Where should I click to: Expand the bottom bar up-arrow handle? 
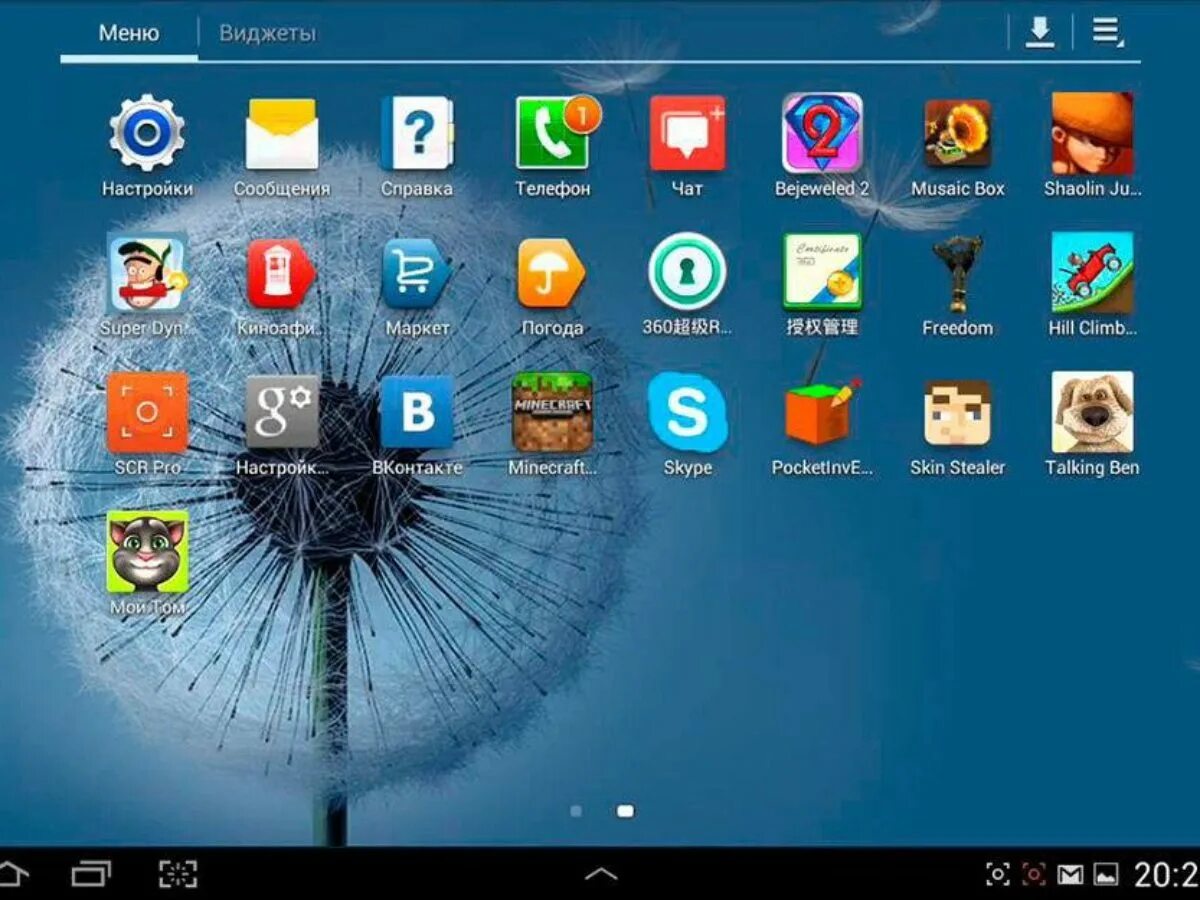[x=600, y=874]
